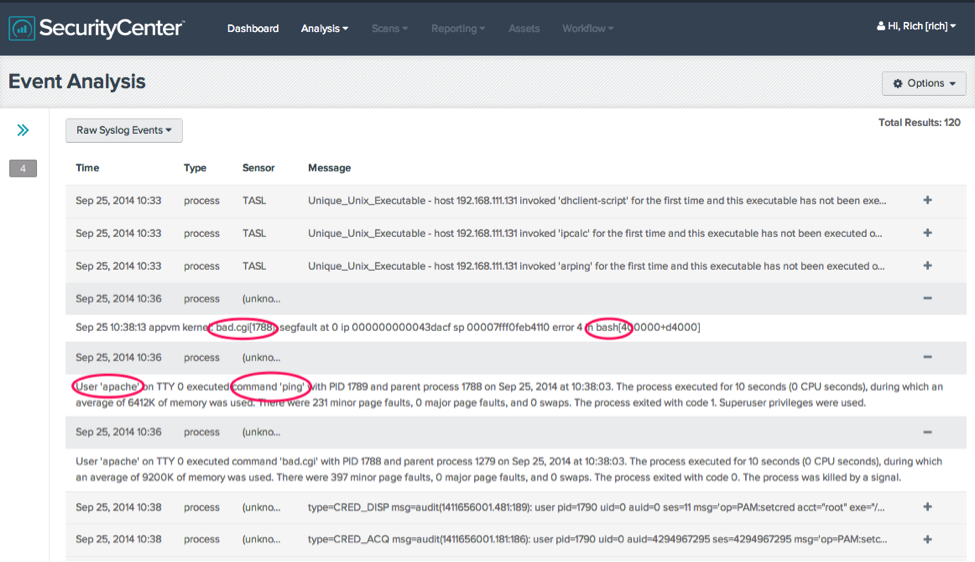Click the filter count badge showing 4
Image resolution: width=975 pixels, height=562 pixels.
tap(23, 168)
